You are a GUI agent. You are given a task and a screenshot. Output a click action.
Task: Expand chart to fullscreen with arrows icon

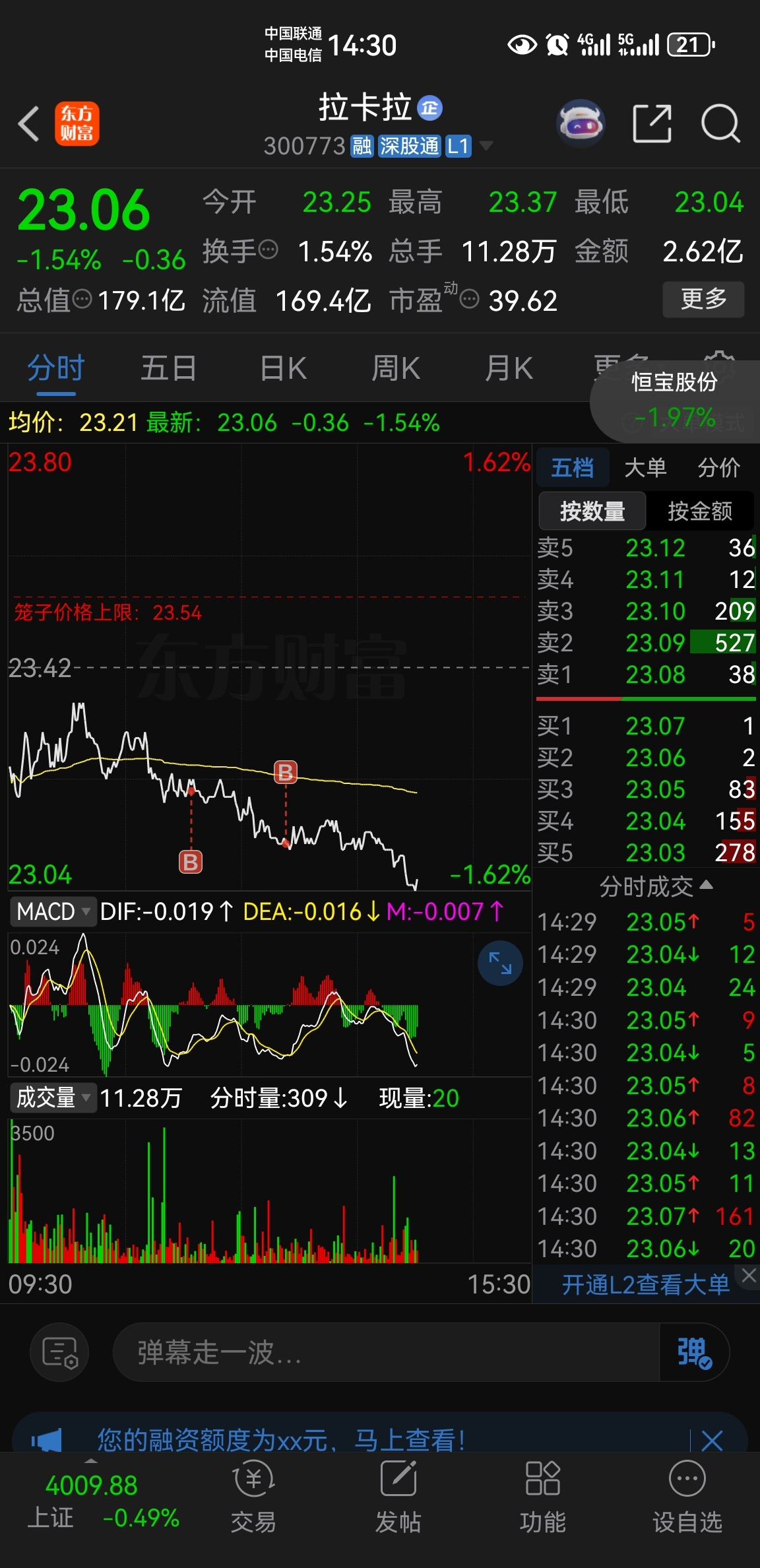click(500, 963)
